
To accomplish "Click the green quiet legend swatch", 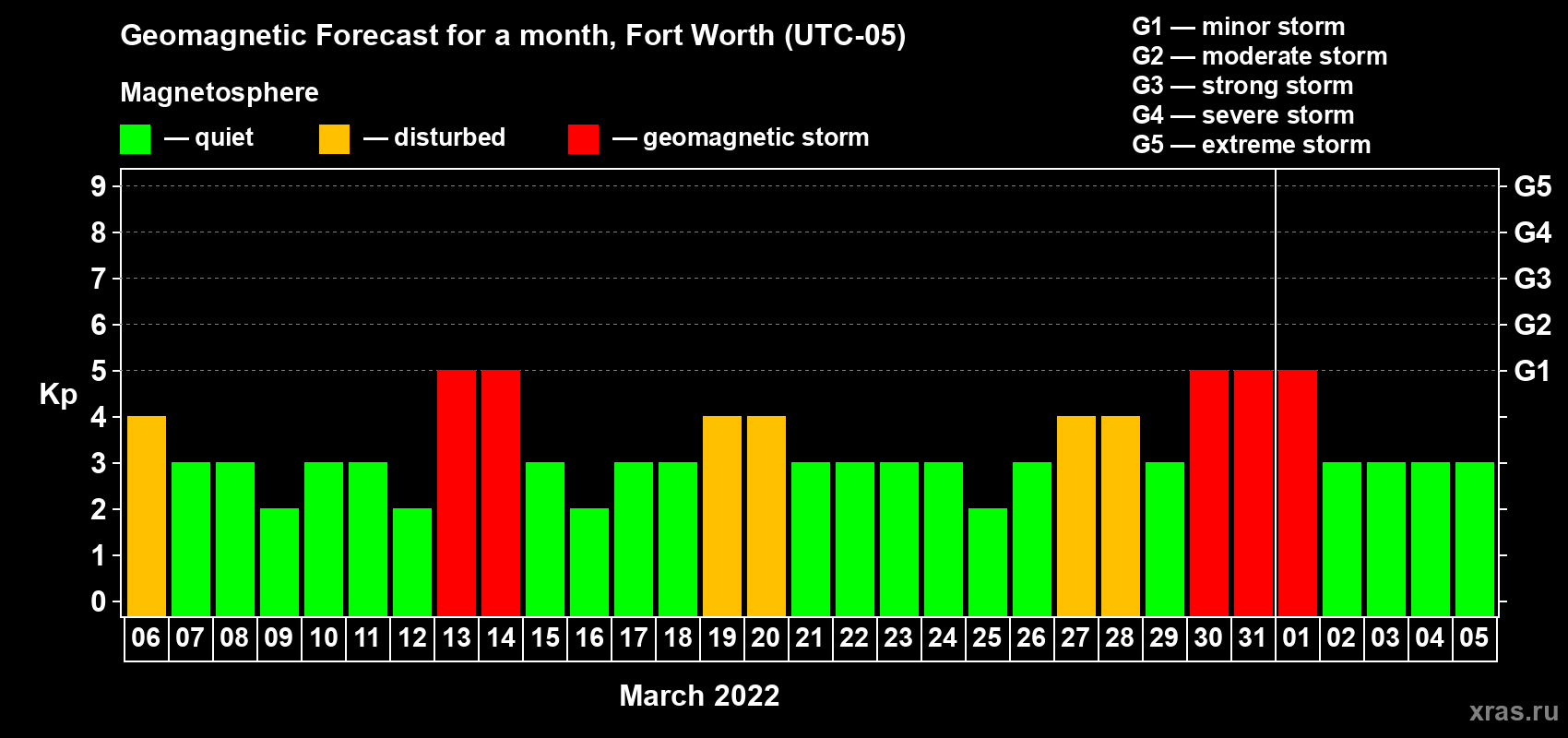I will click(x=136, y=139).
